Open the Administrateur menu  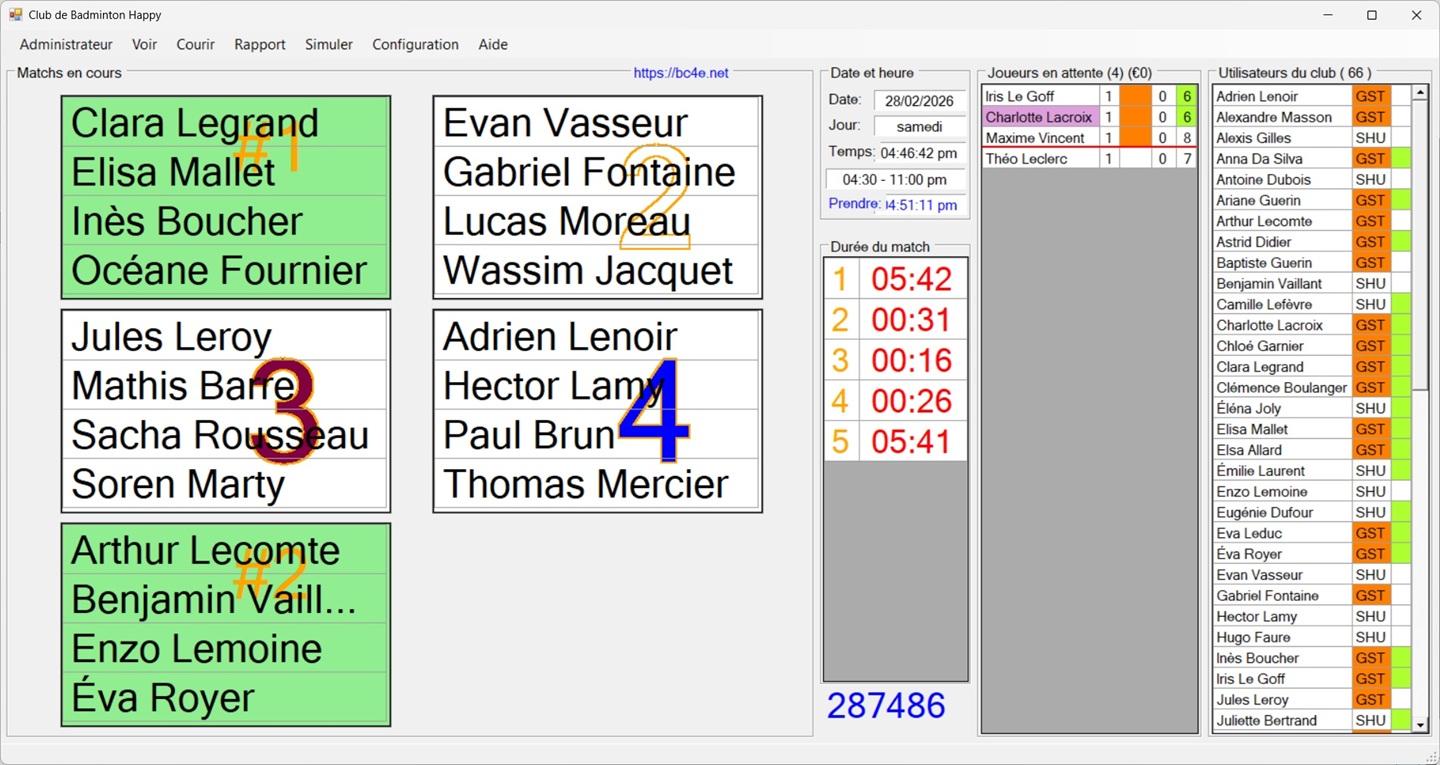pyautogui.click(x=66, y=44)
